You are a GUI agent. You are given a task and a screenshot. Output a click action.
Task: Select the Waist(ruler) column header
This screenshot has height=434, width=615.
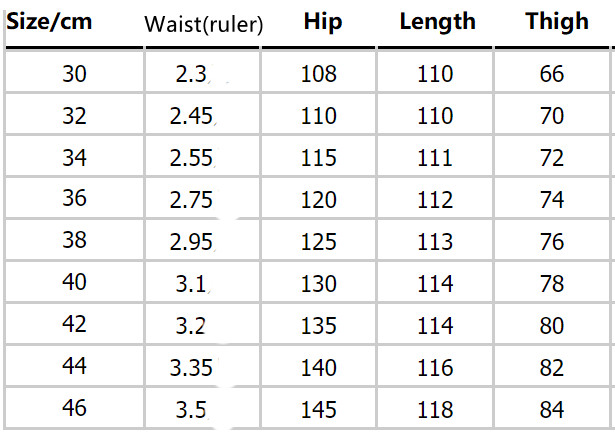click(203, 25)
